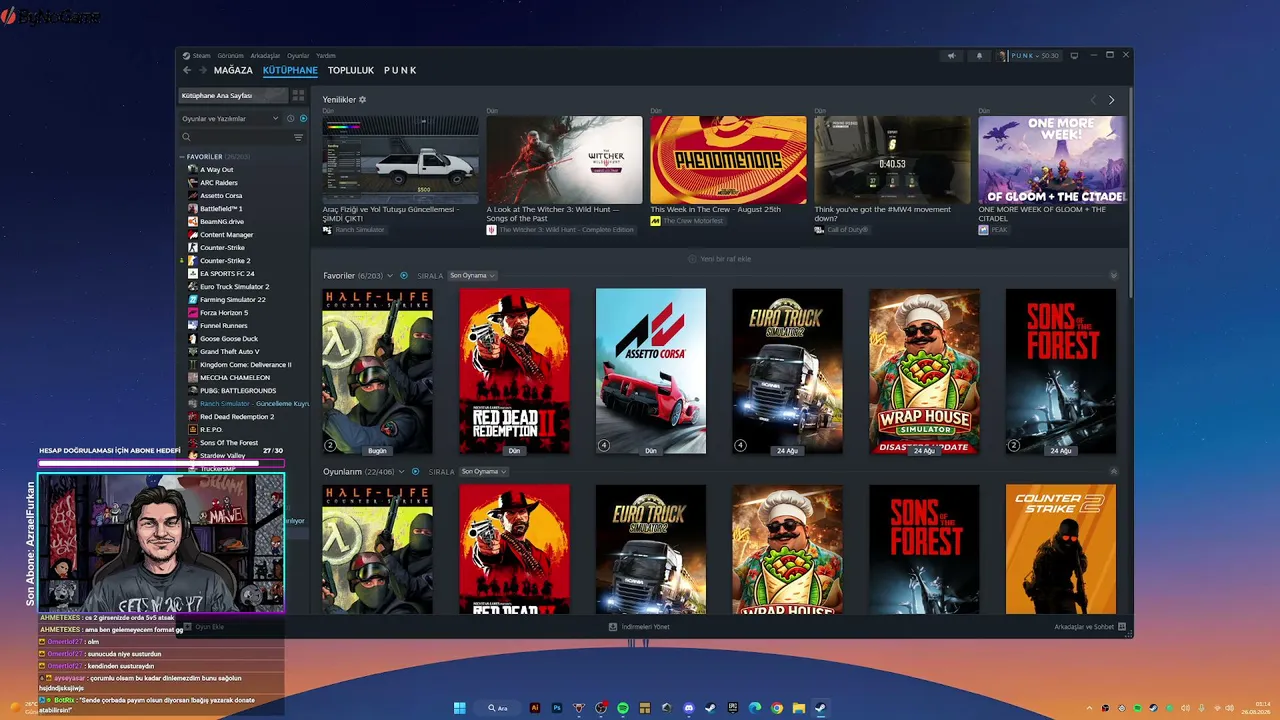Screen dimensions: 1280x720
Task: Open Favoriler shelf Son Oynama sort dropdown
Action: coord(472,275)
